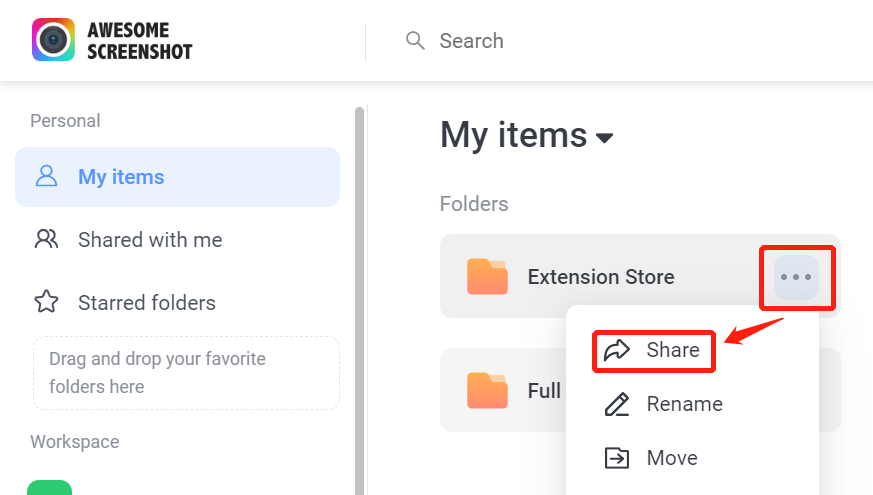Viewport: 873px width, 495px height.
Task: Open the Shared with me section
Action: (x=178, y=239)
